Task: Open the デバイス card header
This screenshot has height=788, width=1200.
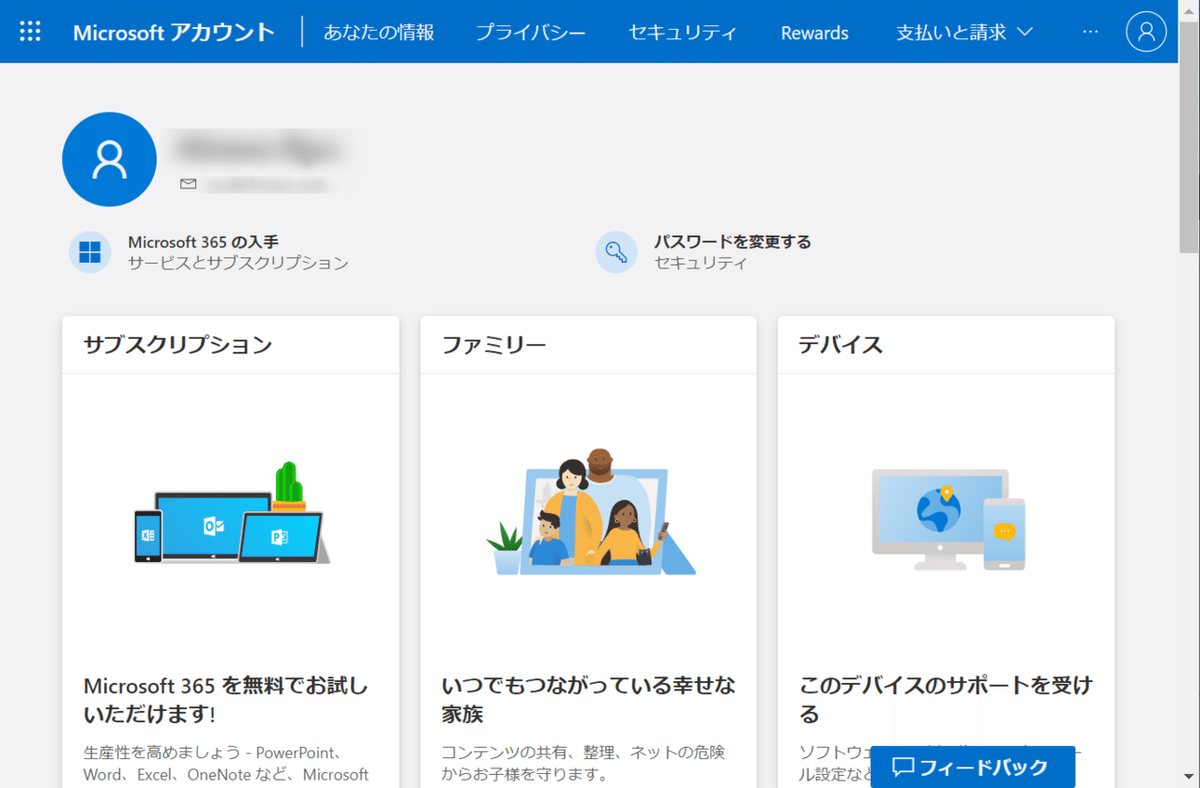Action: [x=946, y=345]
